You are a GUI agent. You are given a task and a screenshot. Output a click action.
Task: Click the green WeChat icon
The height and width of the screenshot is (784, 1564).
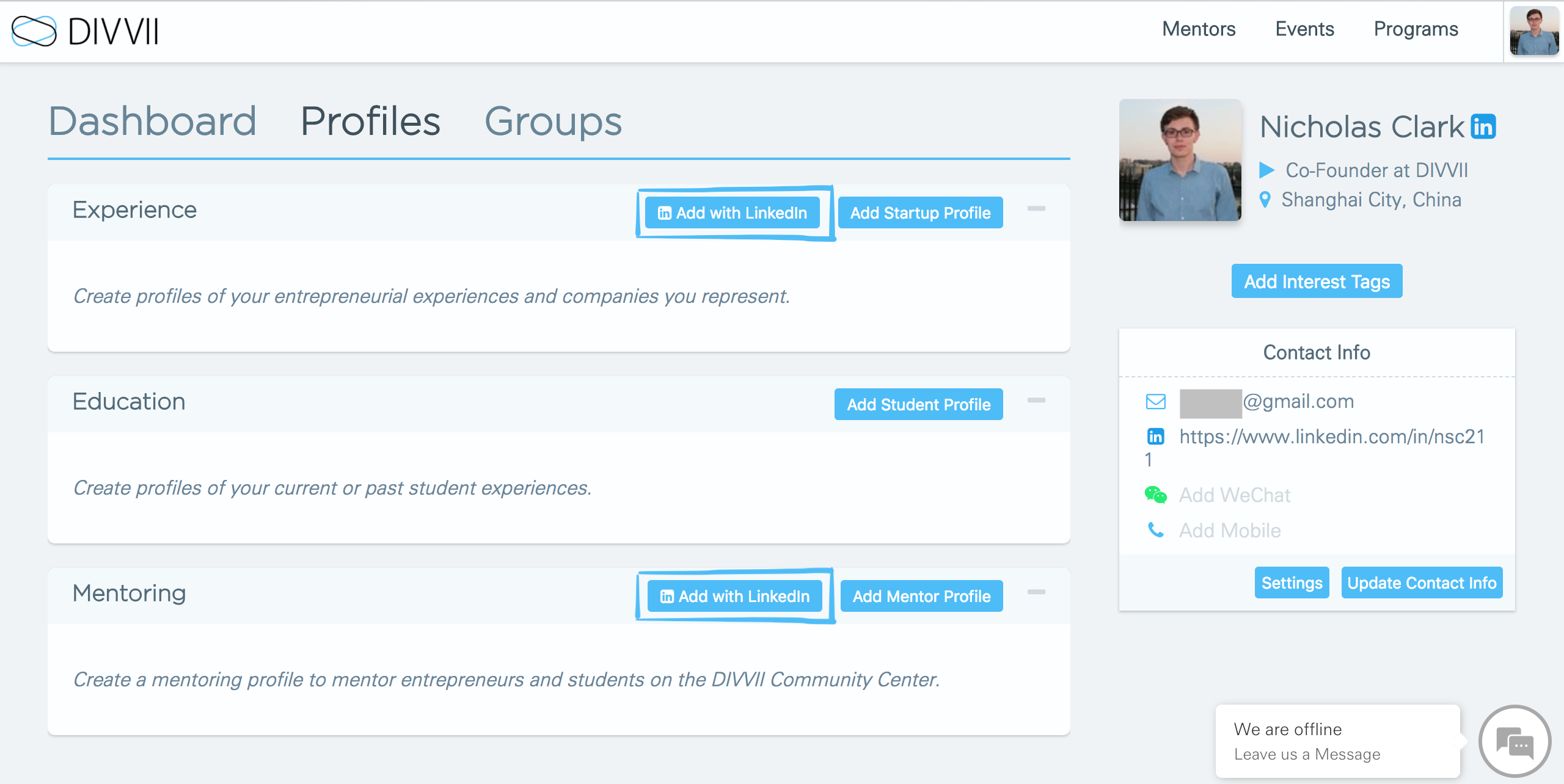pyautogui.click(x=1155, y=495)
